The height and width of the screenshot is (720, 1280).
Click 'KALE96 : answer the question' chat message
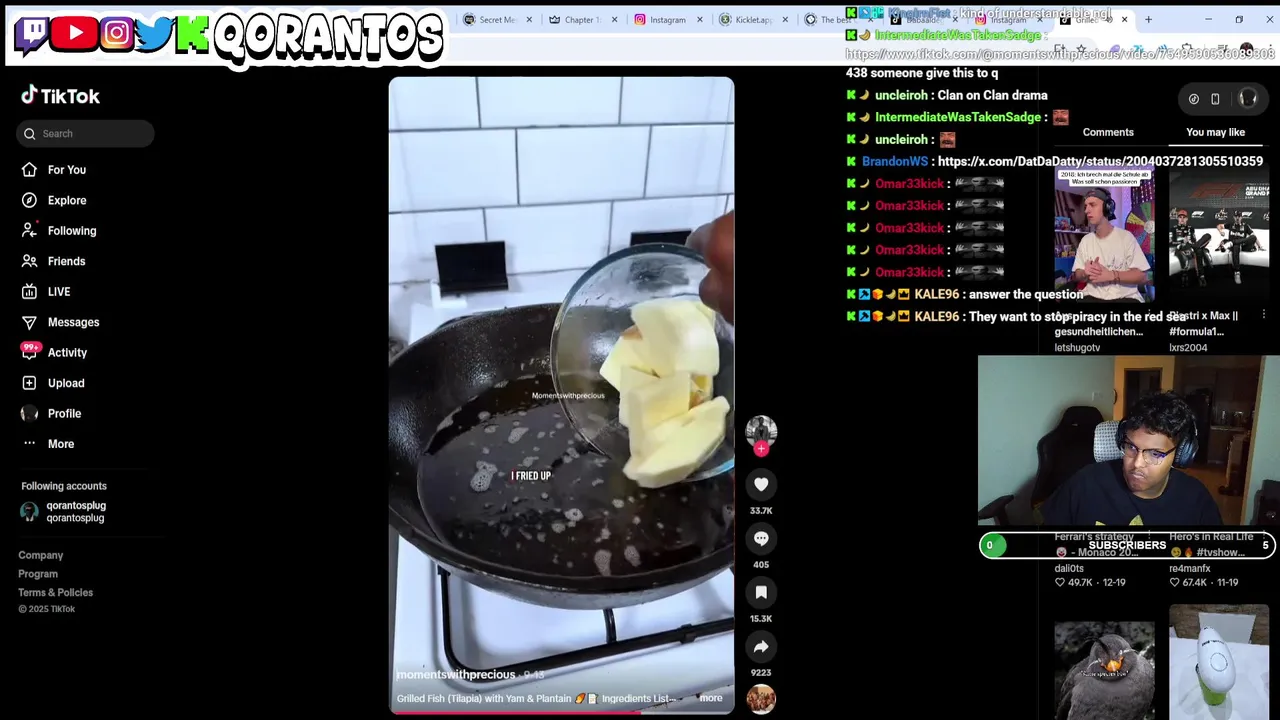pos(964,294)
